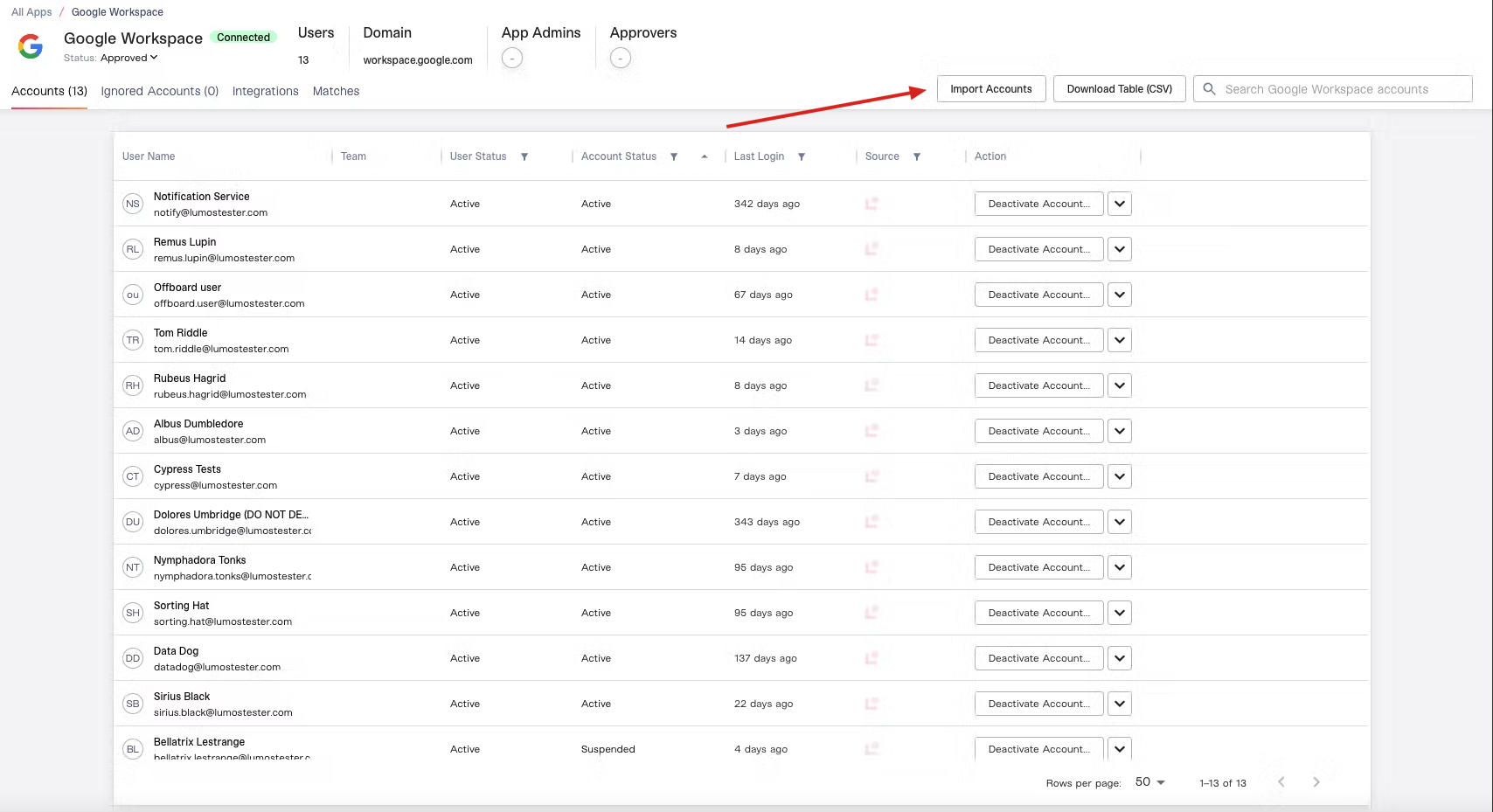Expand action dropdown for Data Dog row
Image resolution: width=1493 pixels, height=812 pixels.
[1120, 658]
